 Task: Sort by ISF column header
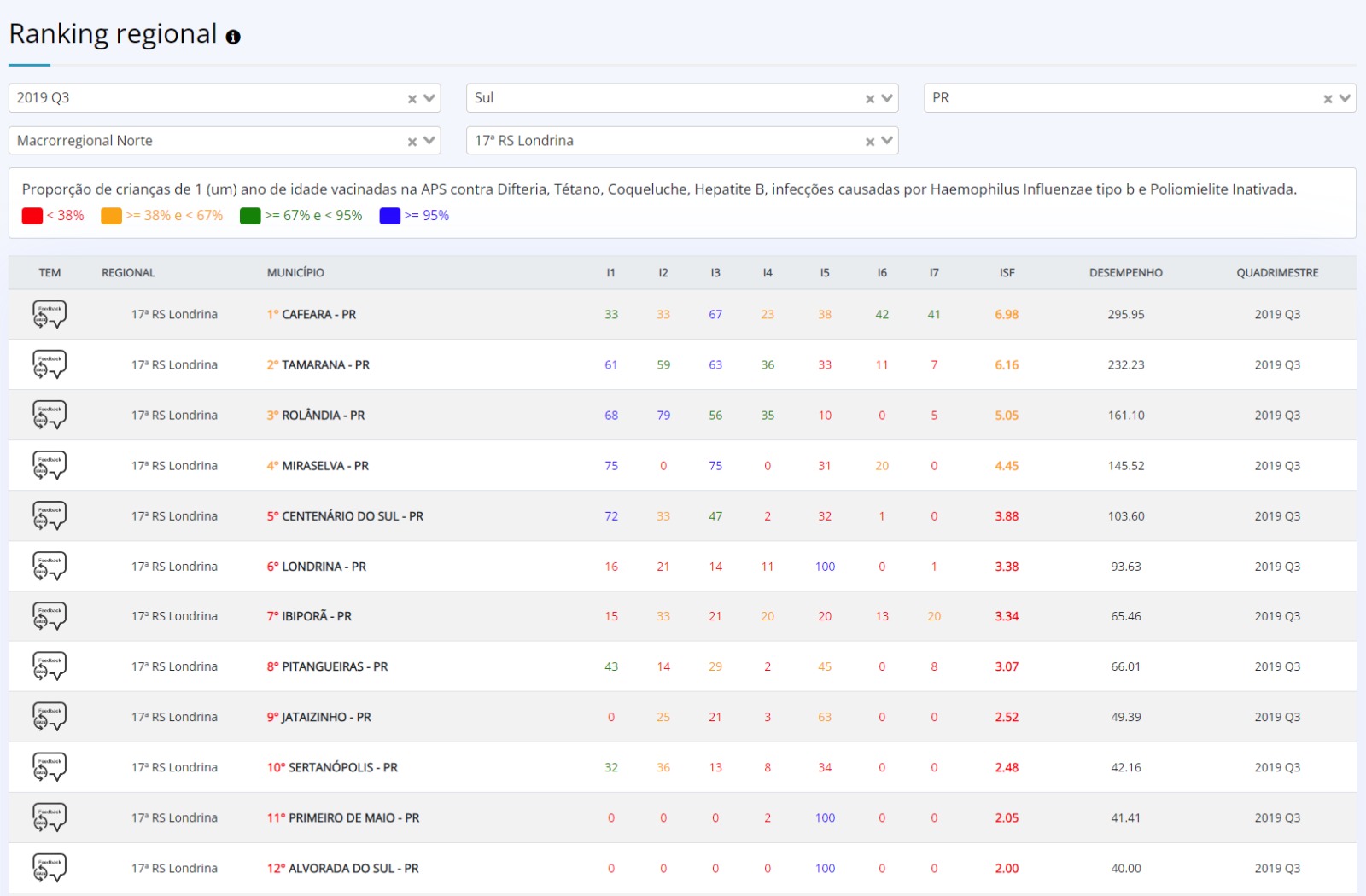click(x=1007, y=273)
